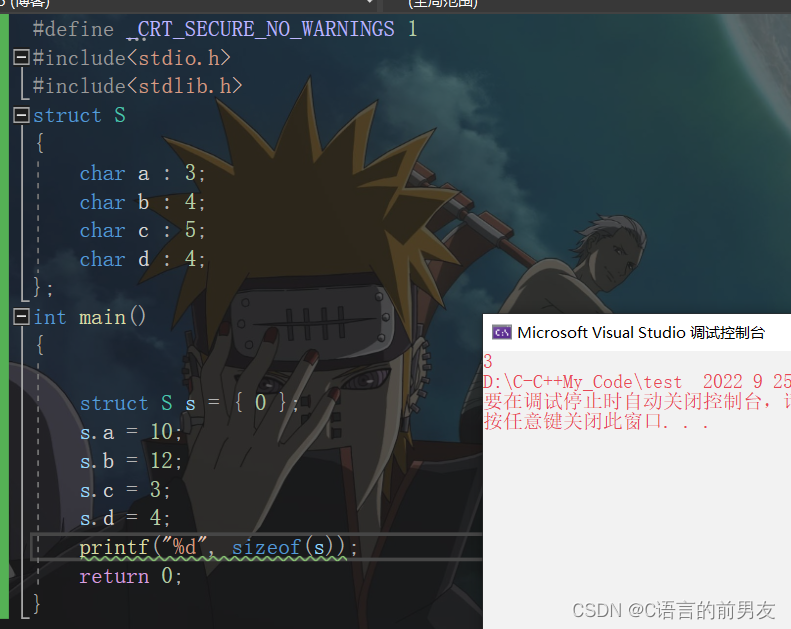Click the D:\C-C++My_Code\test path in console
The image size is (791, 629).
point(583,382)
